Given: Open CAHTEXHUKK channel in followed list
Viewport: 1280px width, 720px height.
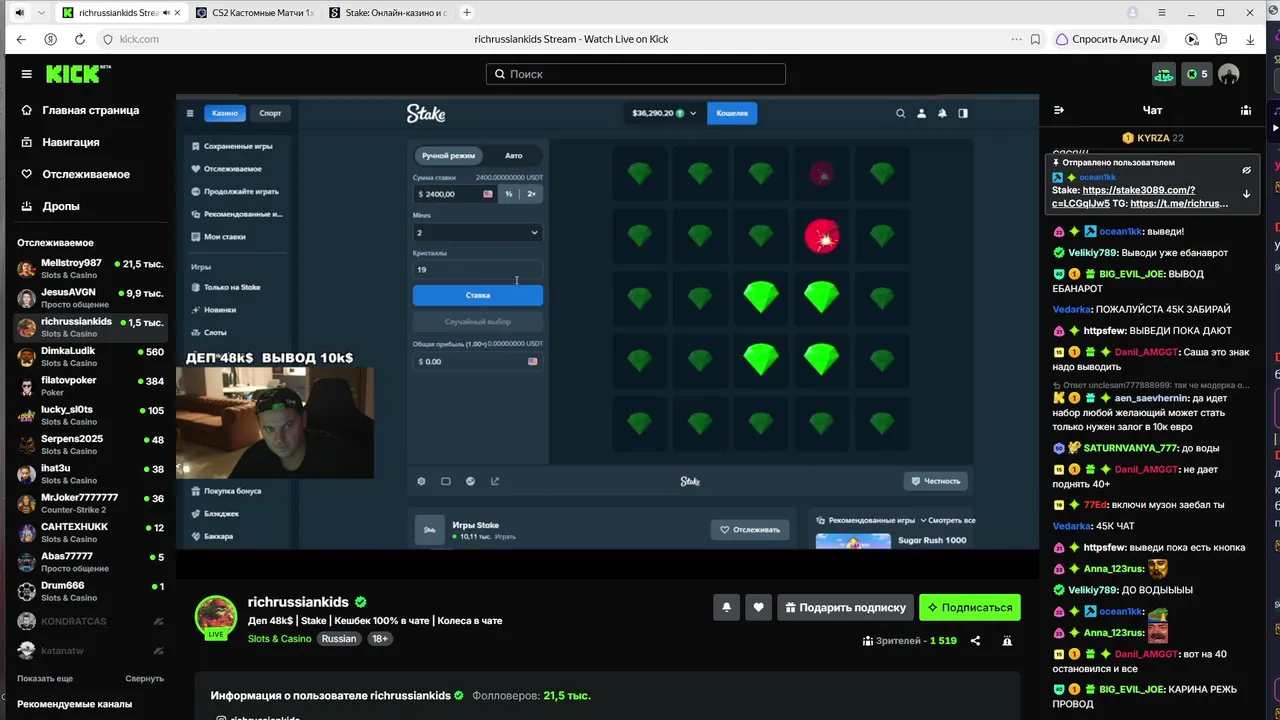Looking at the screenshot, I should tap(90, 532).
